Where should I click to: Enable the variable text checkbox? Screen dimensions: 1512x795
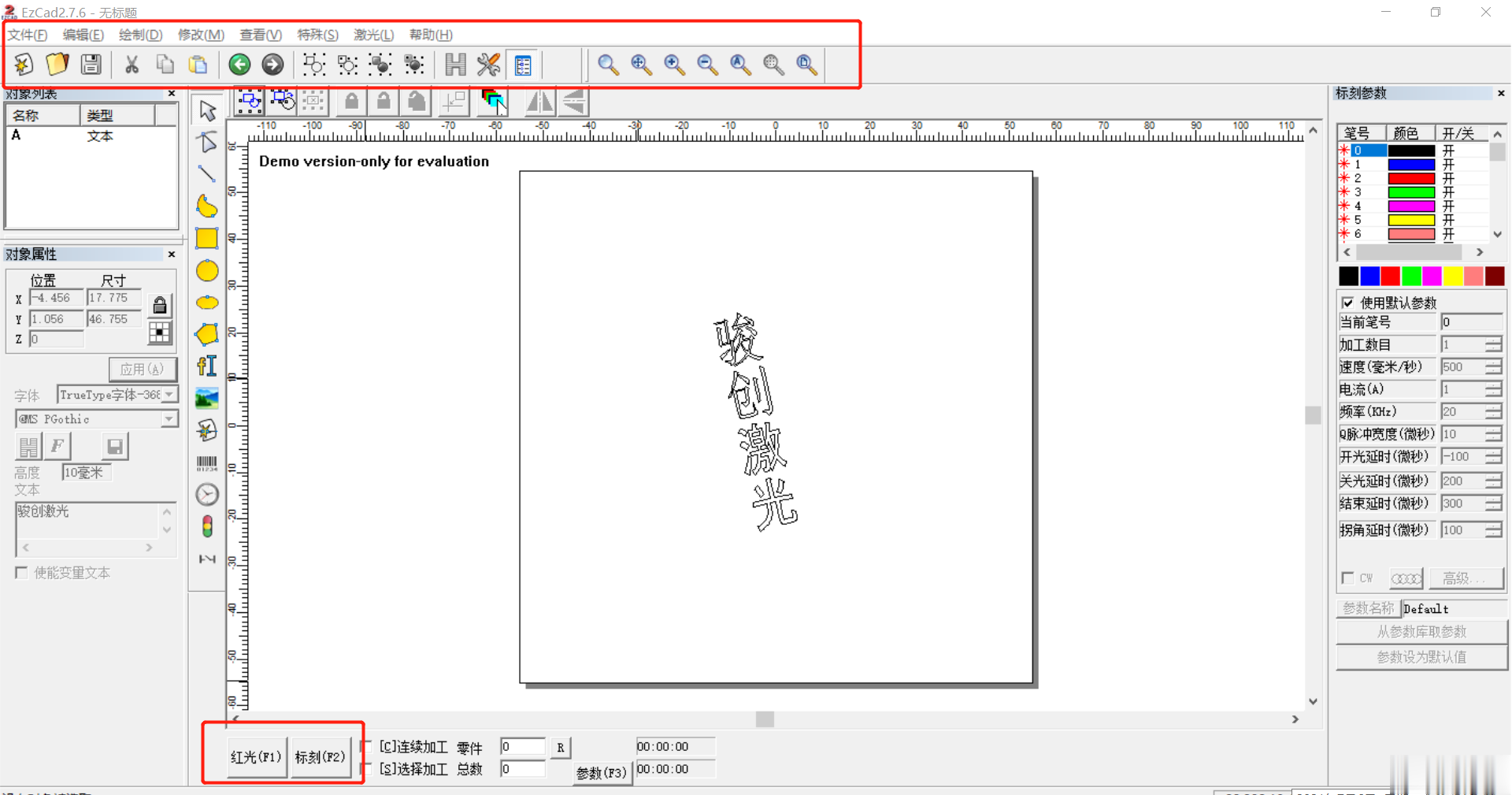pyautogui.click(x=21, y=573)
